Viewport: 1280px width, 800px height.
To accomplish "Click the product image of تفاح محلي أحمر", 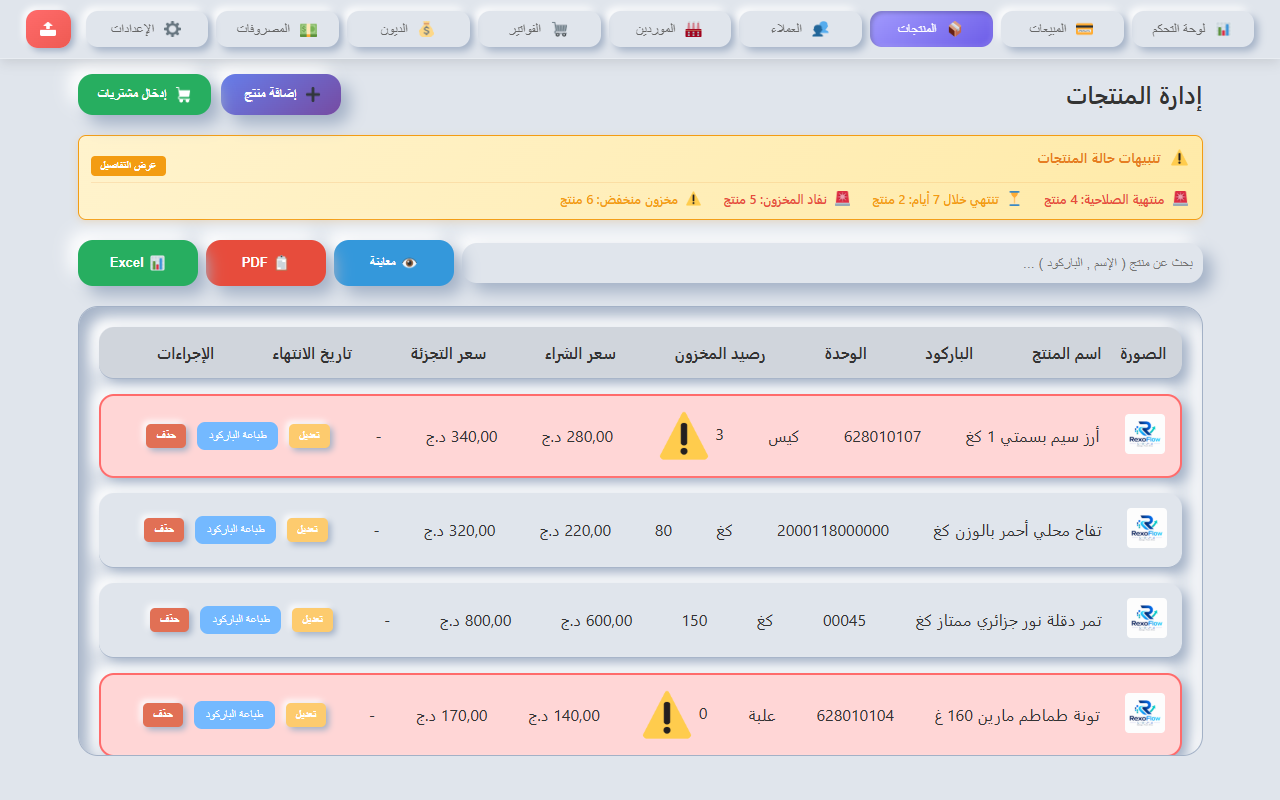I will (1146, 528).
